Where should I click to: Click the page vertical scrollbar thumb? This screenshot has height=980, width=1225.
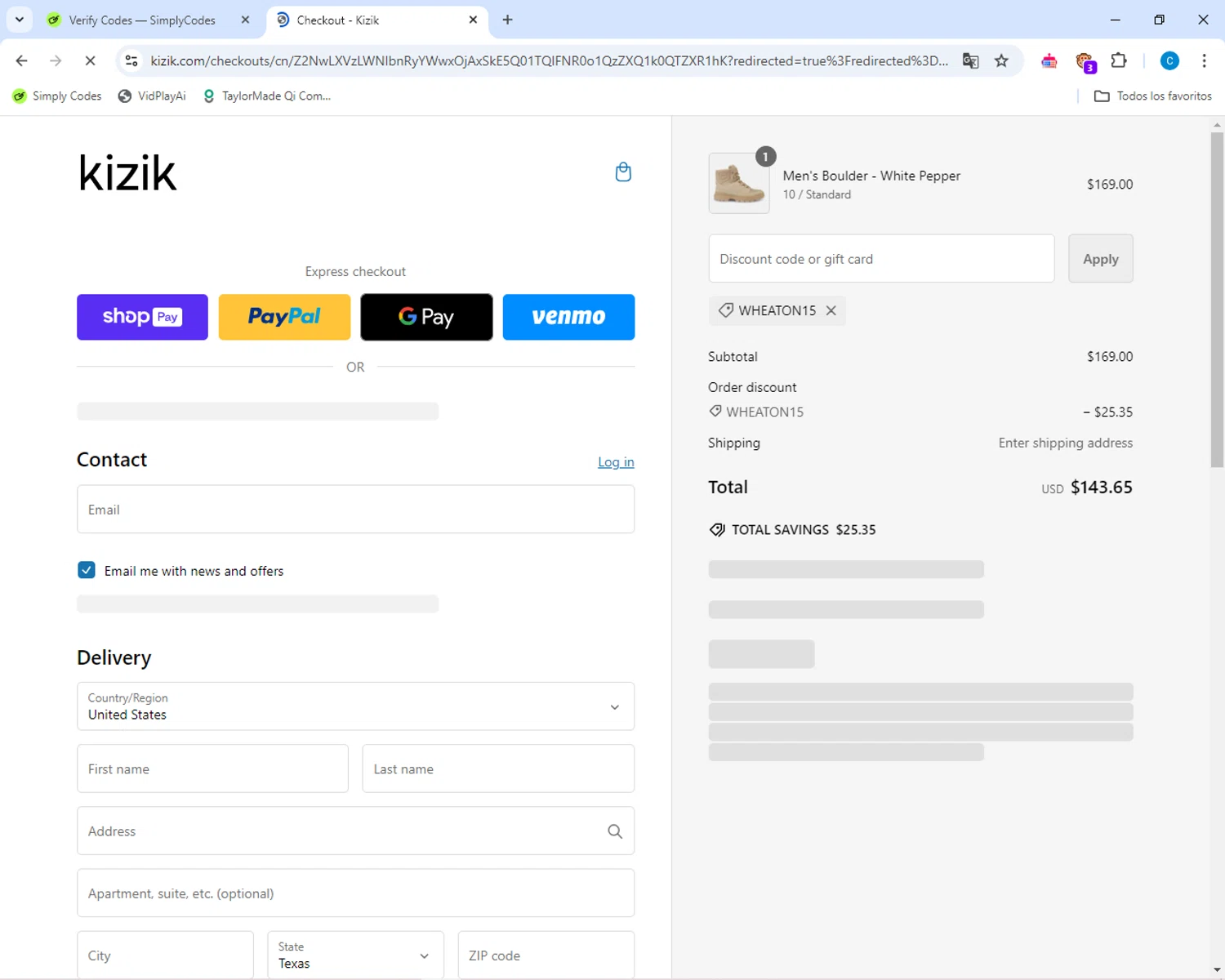click(x=1217, y=299)
